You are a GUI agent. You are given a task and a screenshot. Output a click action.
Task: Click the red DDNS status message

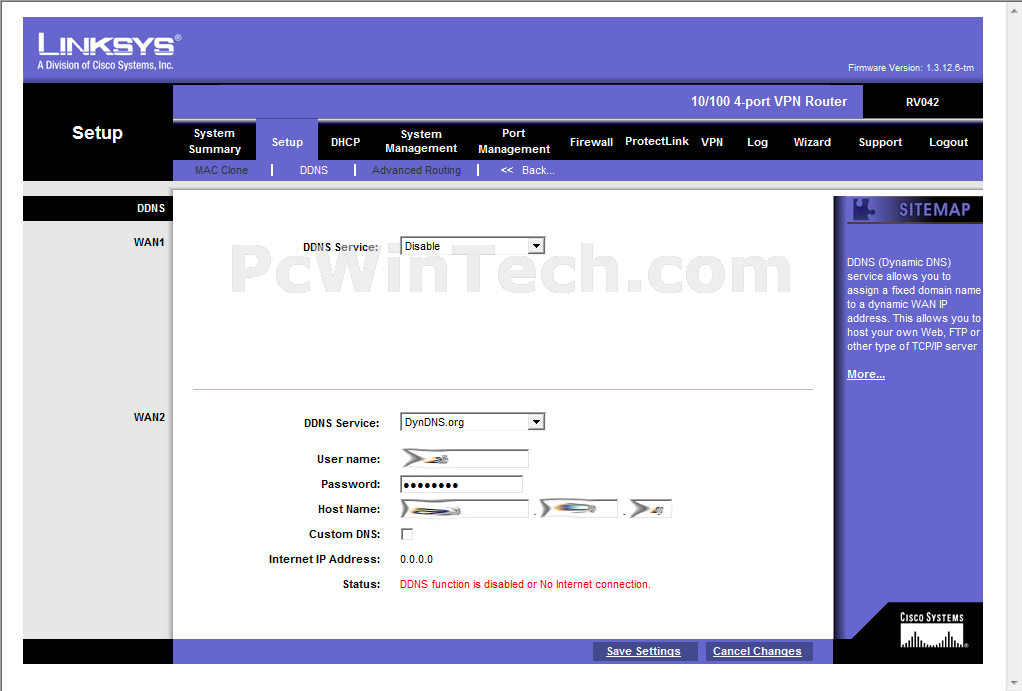525,584
